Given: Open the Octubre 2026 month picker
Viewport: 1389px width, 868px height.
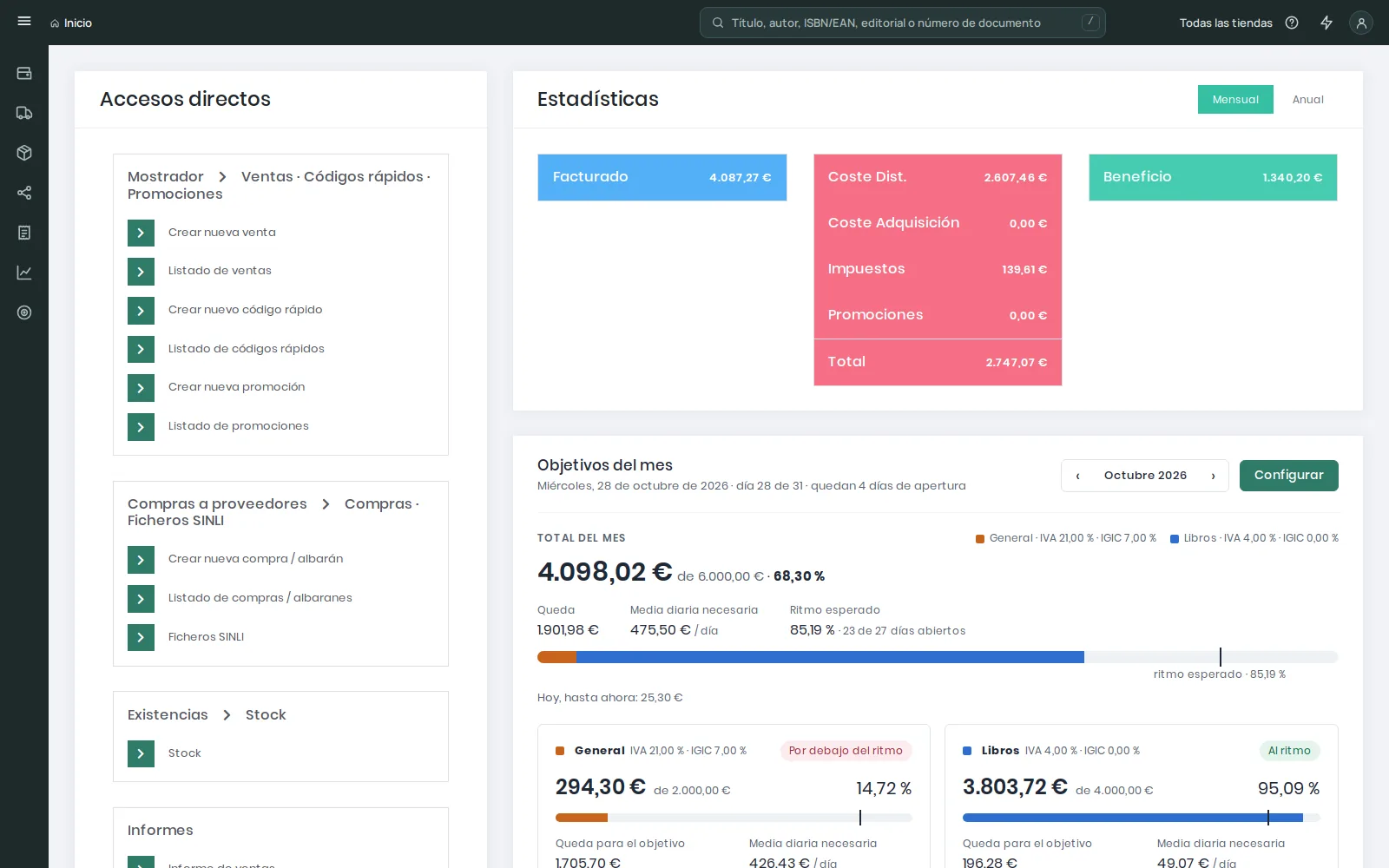Looking at the screenshot, I should pyautogui.click(x=1145, y=476).
